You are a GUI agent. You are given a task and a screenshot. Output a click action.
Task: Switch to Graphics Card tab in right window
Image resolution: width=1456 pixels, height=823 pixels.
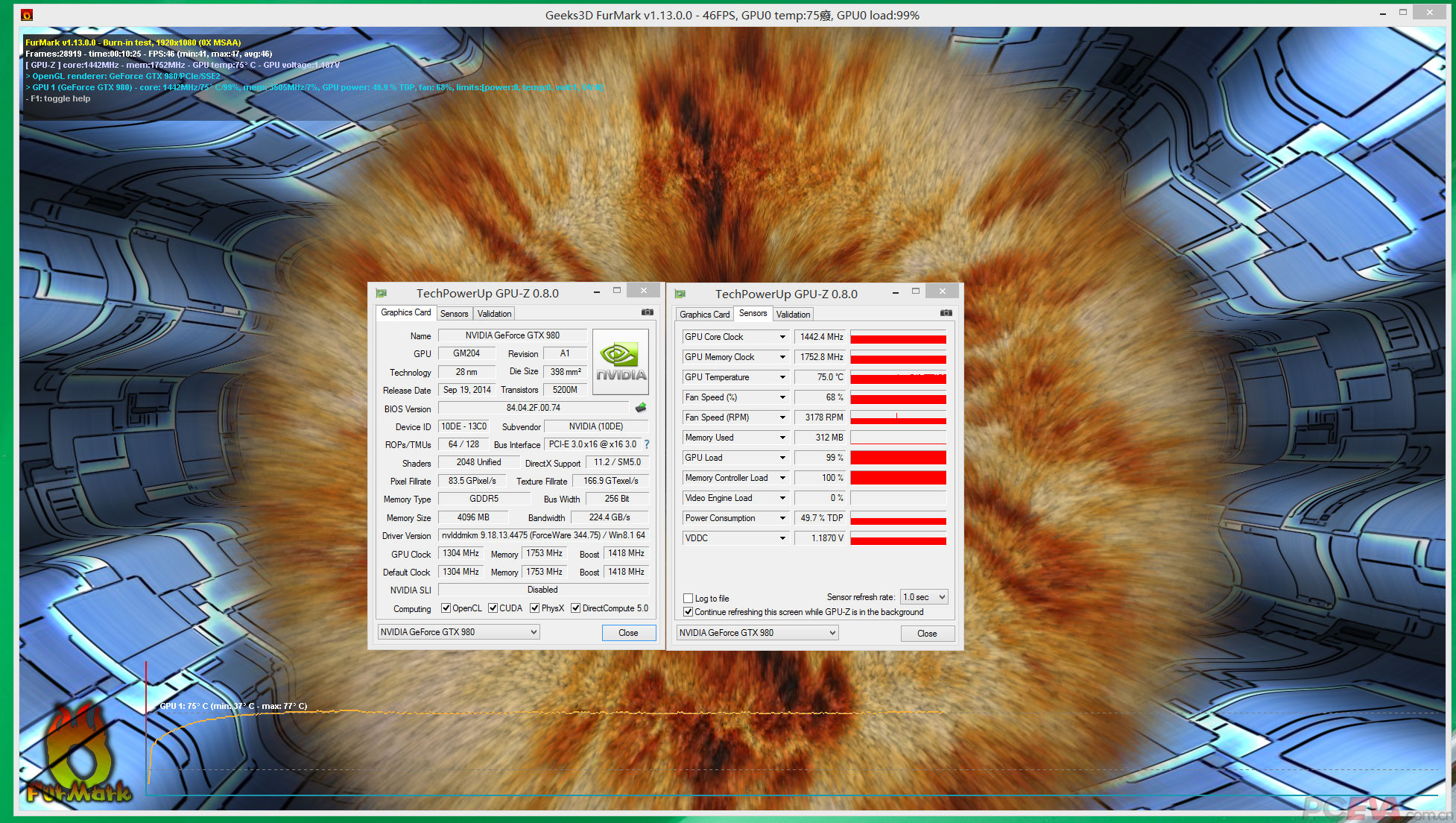click(704, 315)
